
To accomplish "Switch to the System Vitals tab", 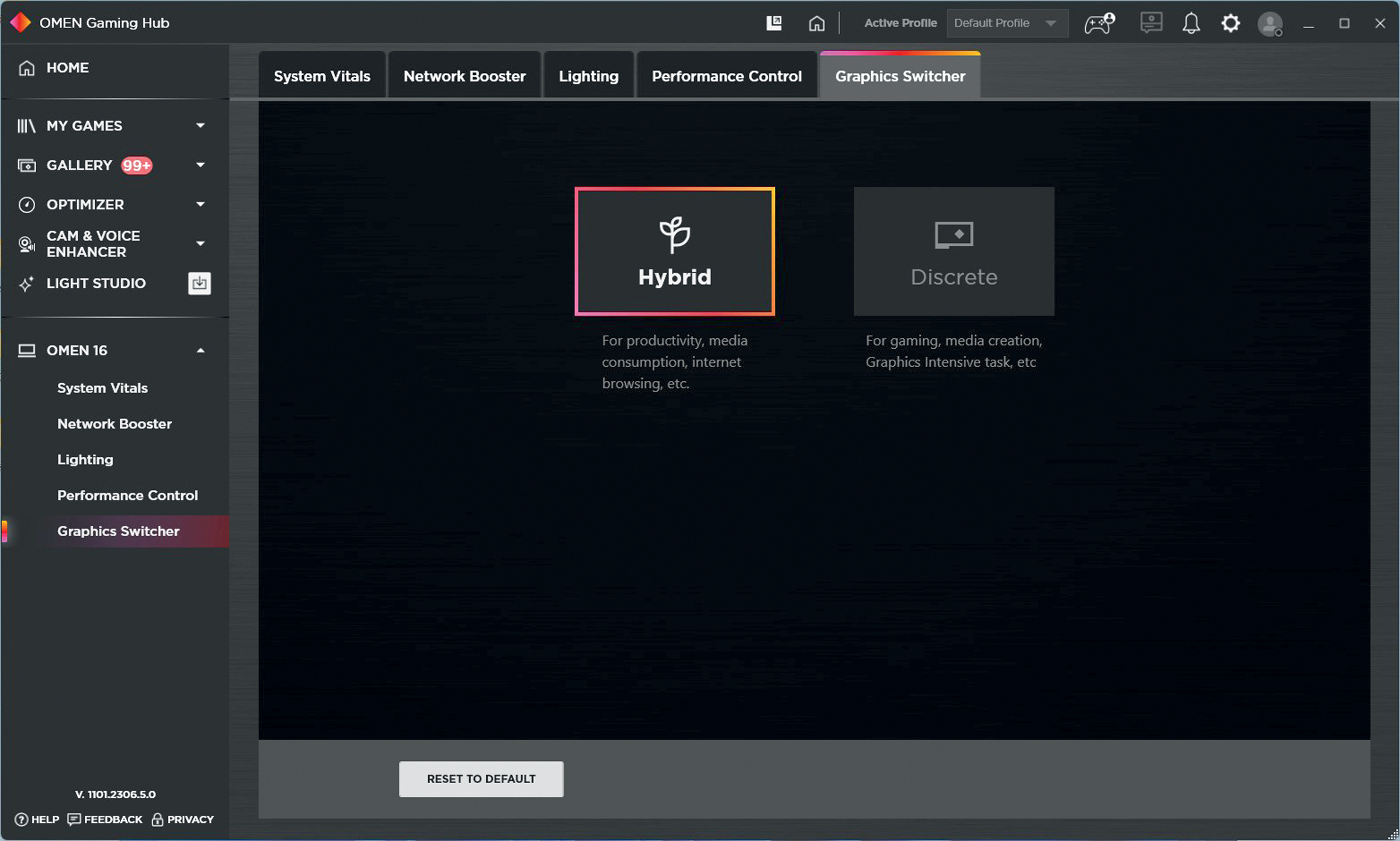I will pyautogui.click(x=322, y=76).
